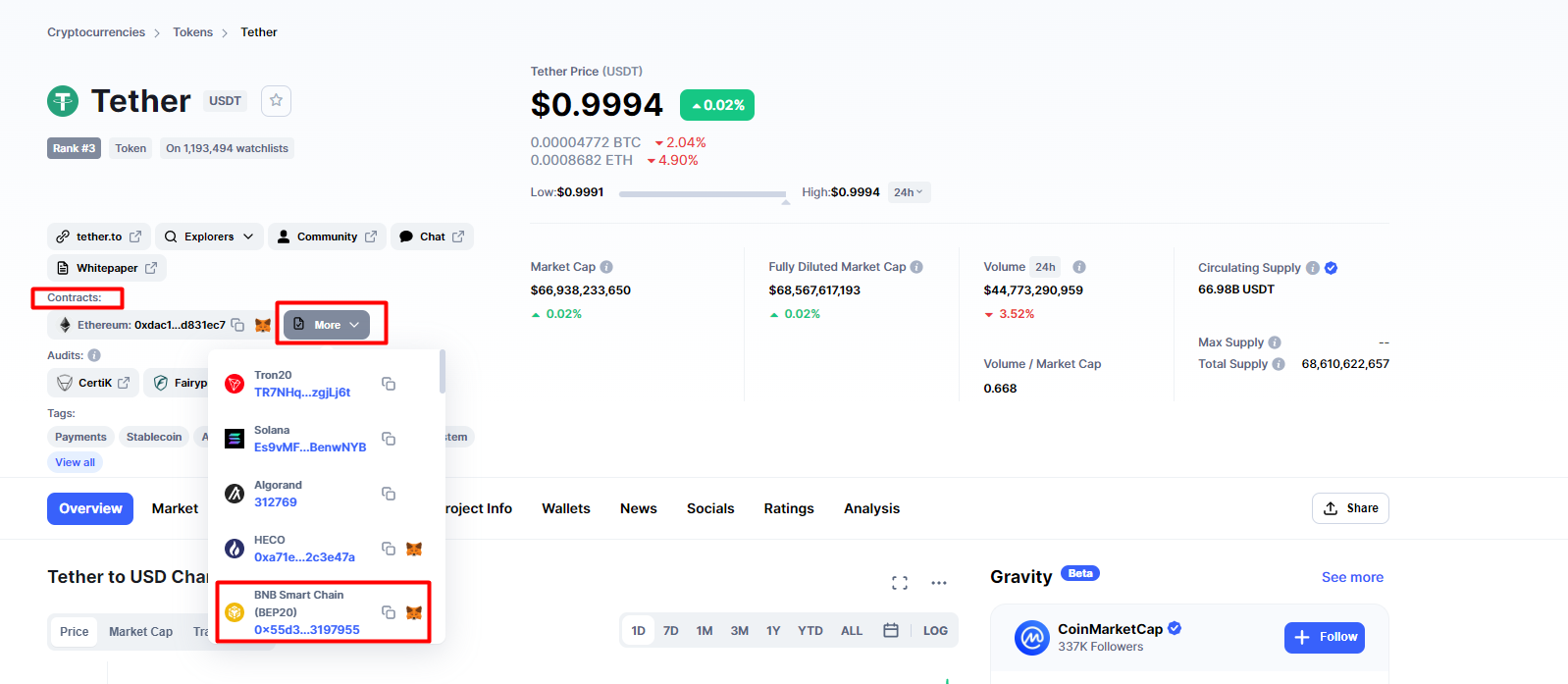The width and height of the screenshot is (1568, 684).
Task: Click the low-high price range bar
Action: [703, 194]
